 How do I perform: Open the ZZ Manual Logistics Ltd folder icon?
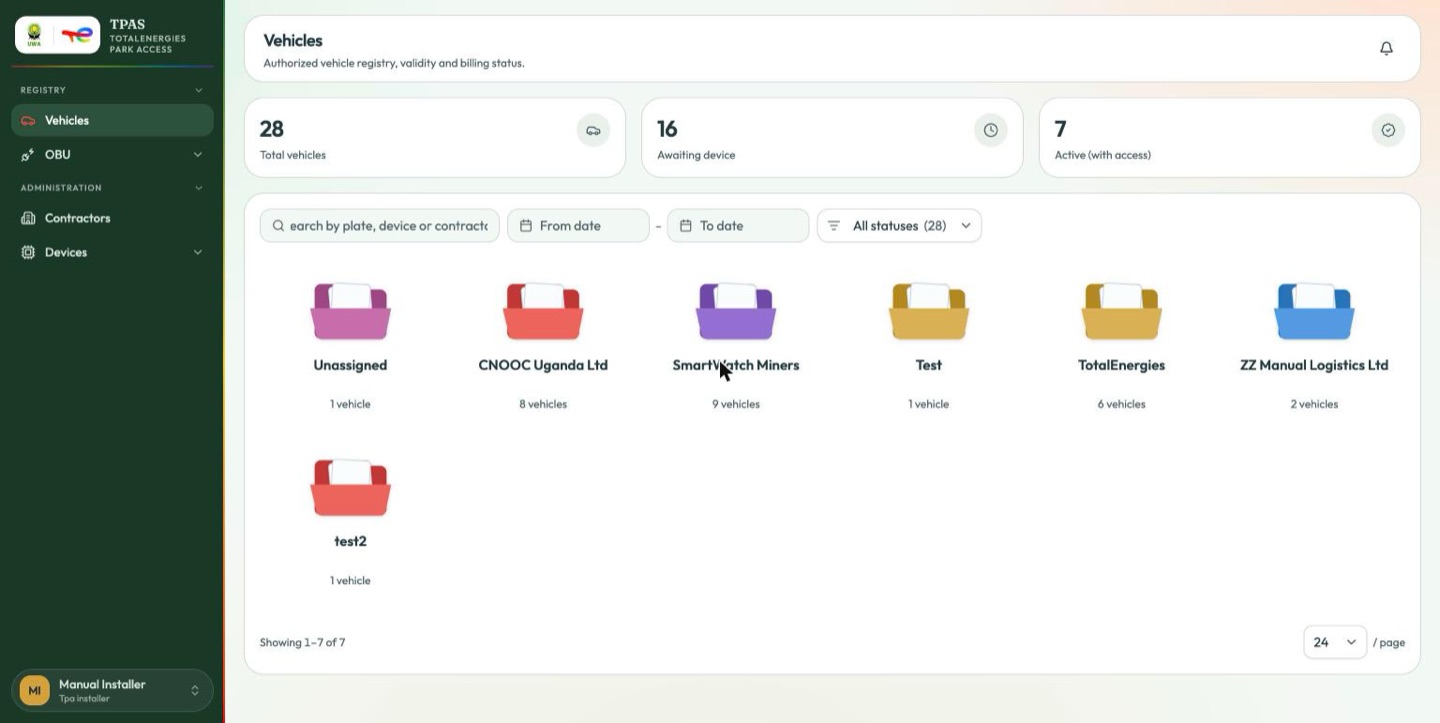[1314, 311]
